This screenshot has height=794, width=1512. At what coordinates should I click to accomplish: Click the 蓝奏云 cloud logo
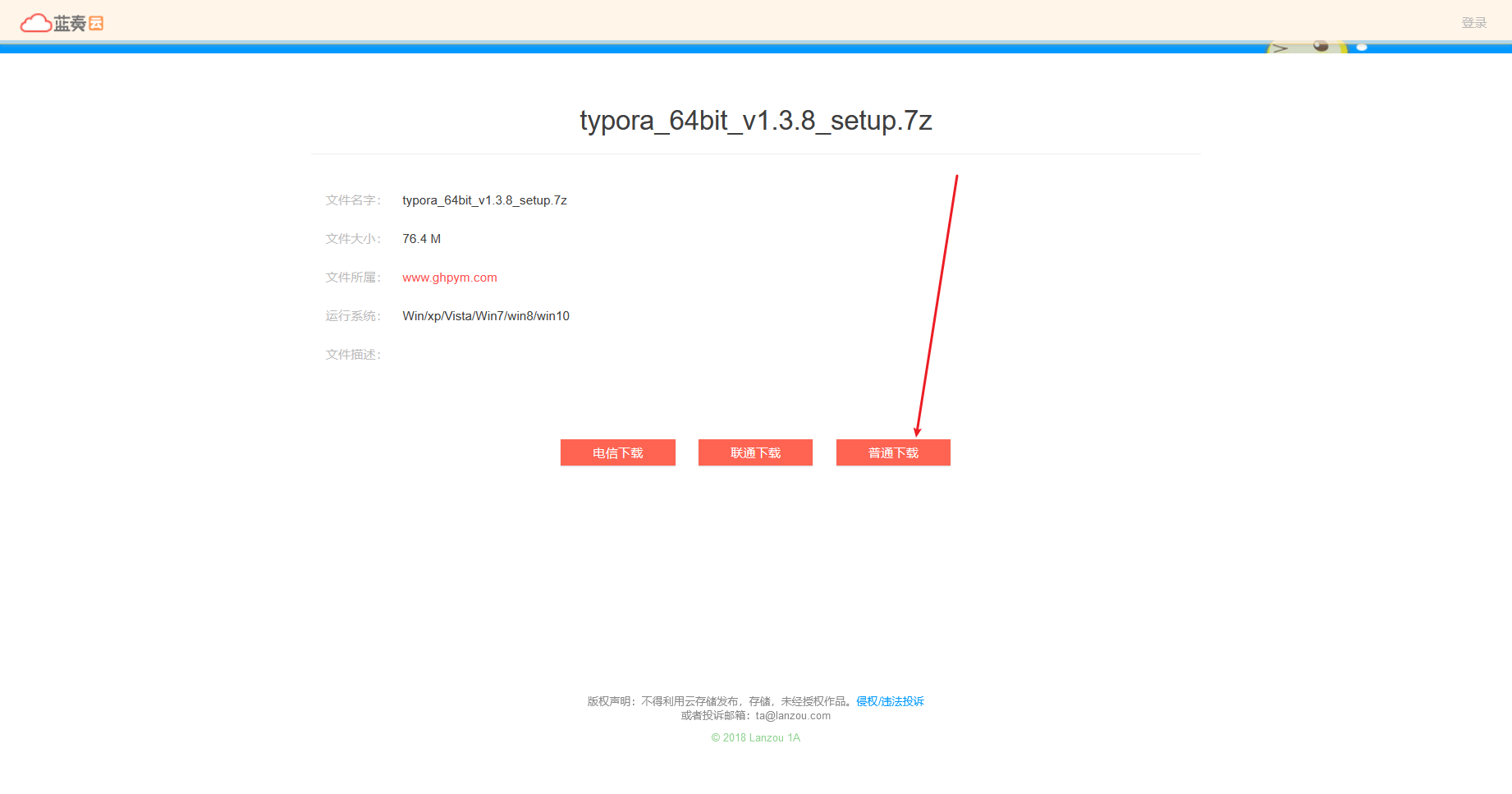pos(62,23)
